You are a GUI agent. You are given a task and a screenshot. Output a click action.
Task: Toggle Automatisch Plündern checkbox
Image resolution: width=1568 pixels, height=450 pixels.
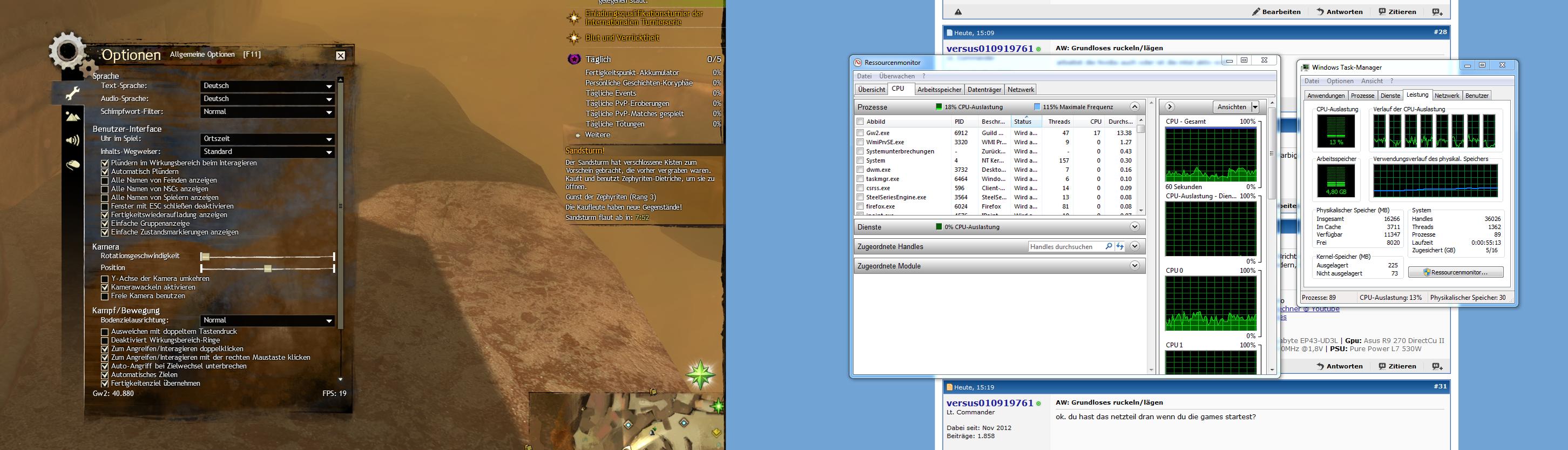[105, 172]
